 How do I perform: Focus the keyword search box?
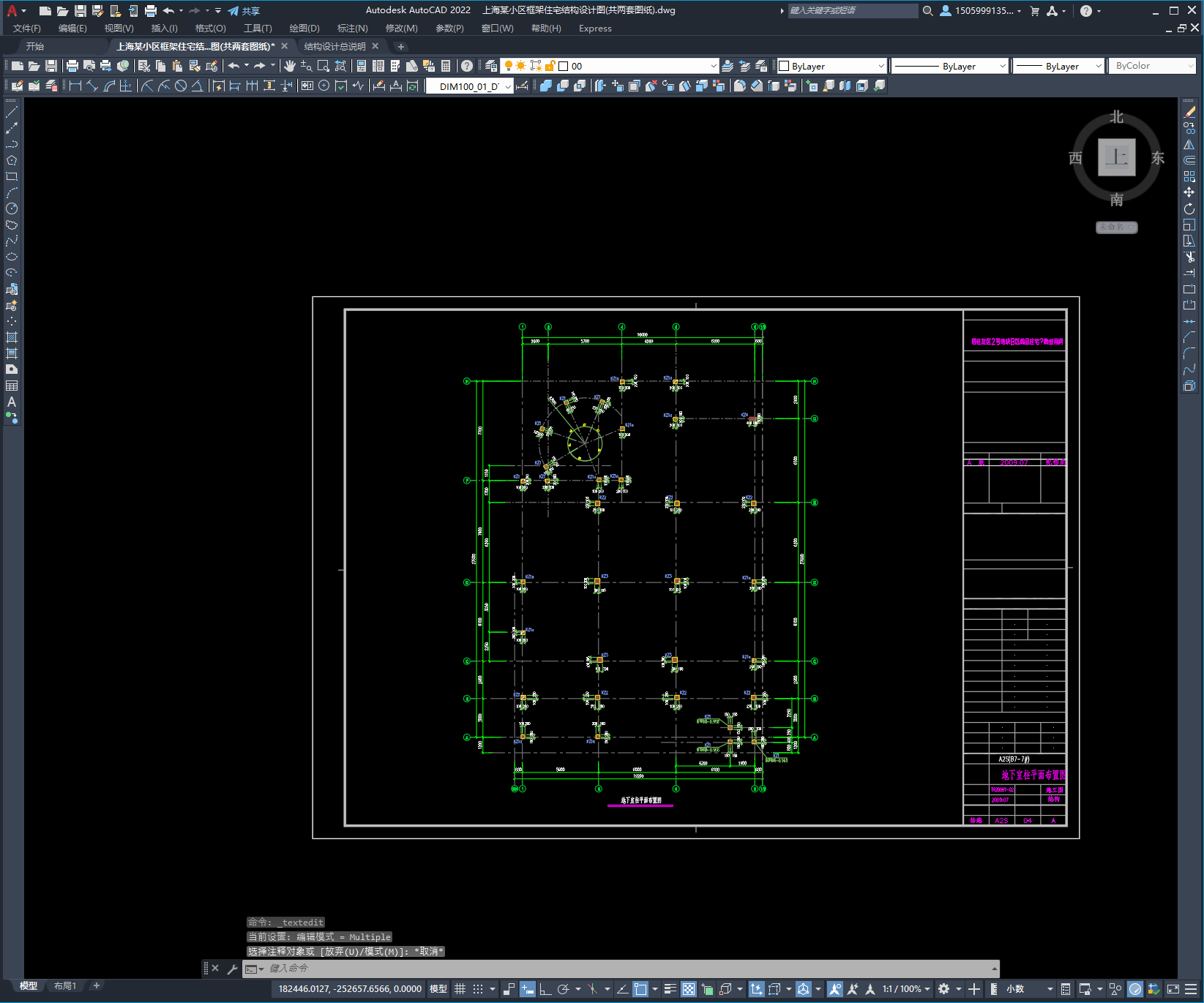tap(853, 10)
